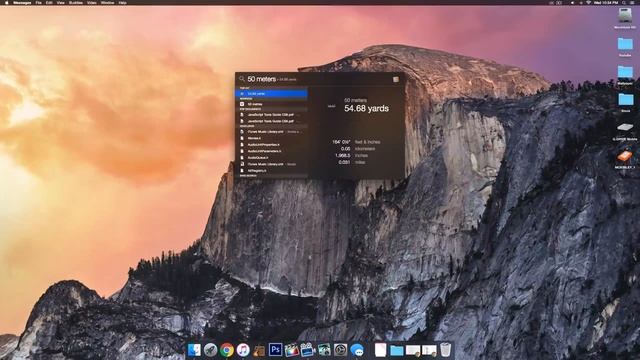The height and width of the screenshot is (360, 640).
Task: Launch Launchpad rocket icon in dock
Action: (210, 350)
